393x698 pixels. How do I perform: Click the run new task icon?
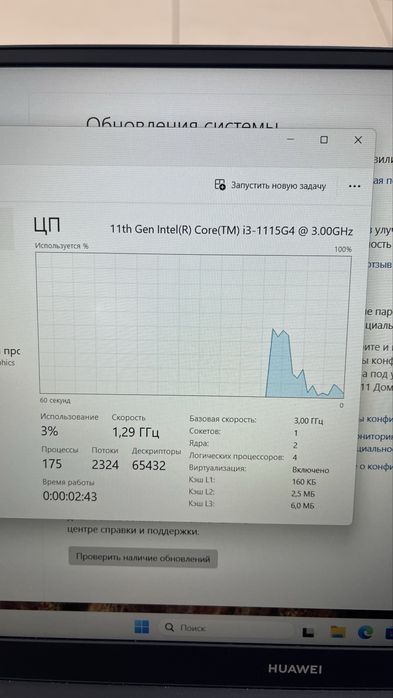[220, 185]
